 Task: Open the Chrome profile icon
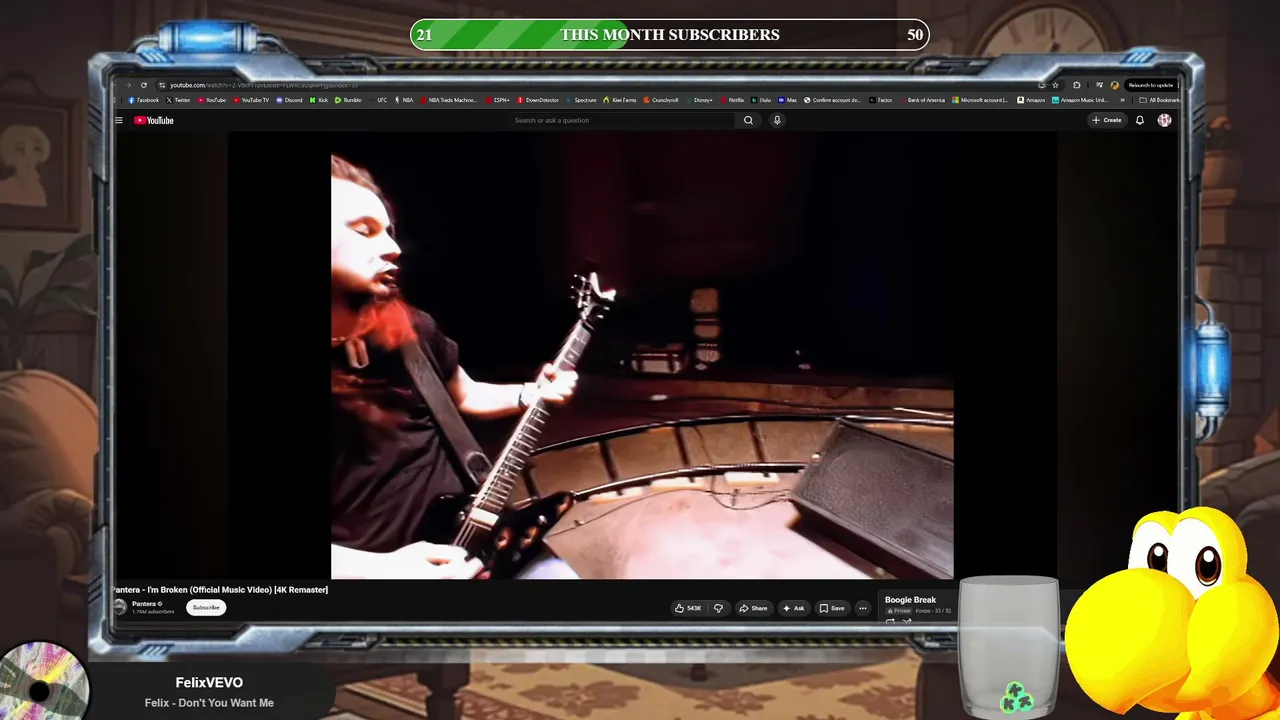click(1115, 85)
